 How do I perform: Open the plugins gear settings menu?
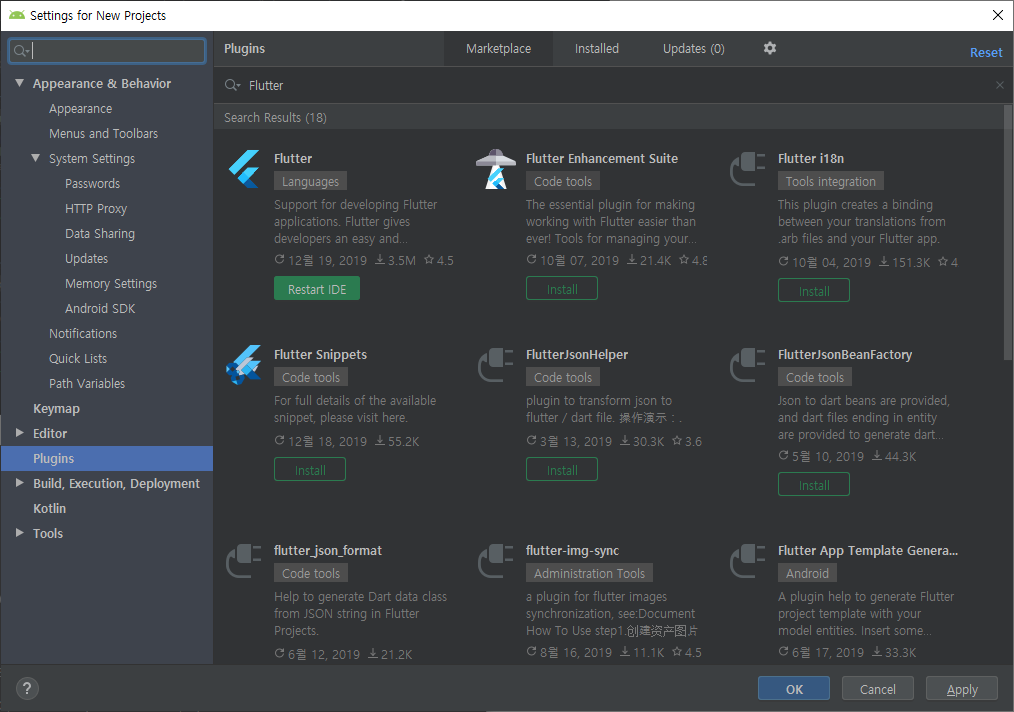click(x=770, y=48)
